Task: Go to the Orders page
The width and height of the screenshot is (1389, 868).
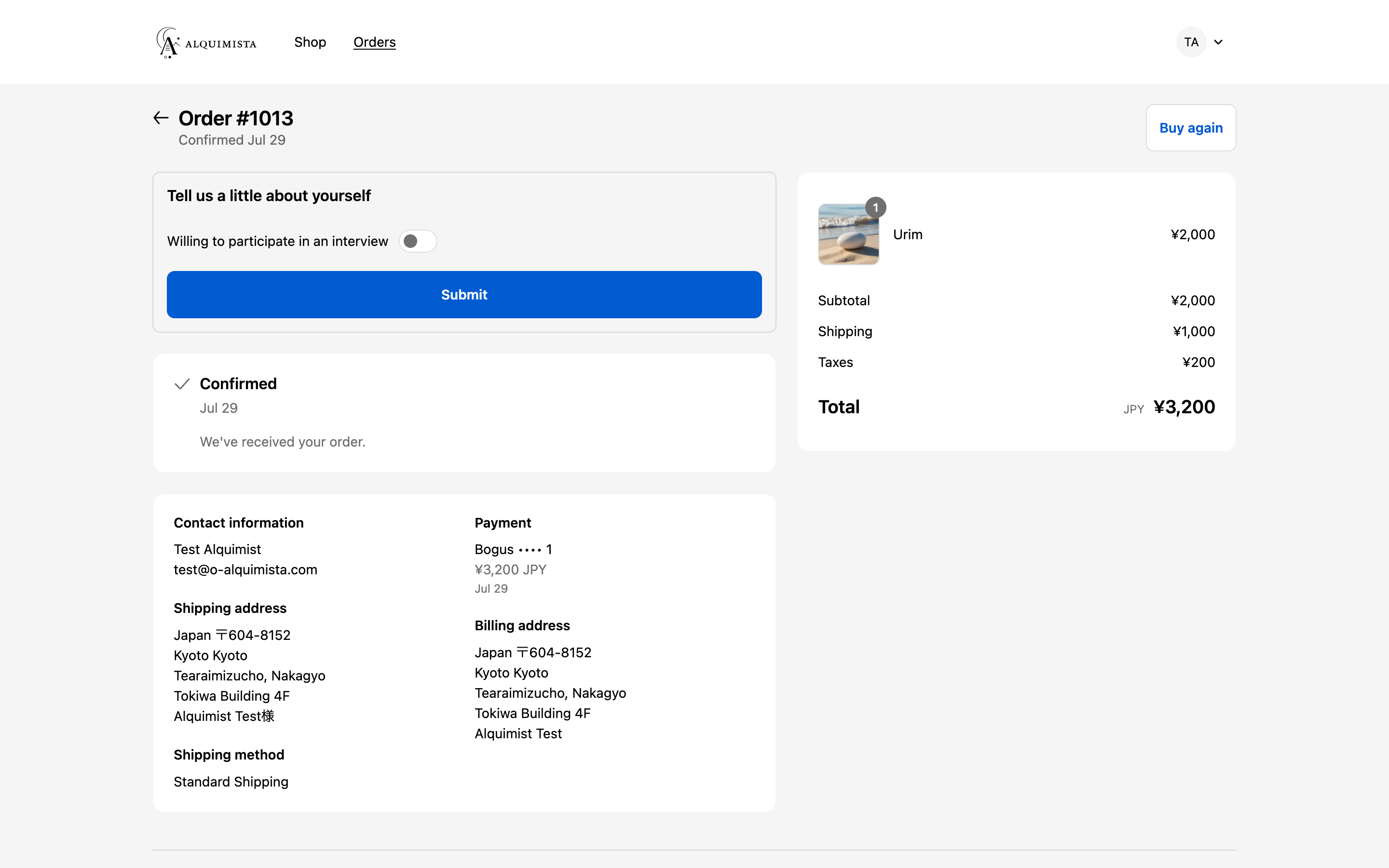Action: tap(374, 42)
